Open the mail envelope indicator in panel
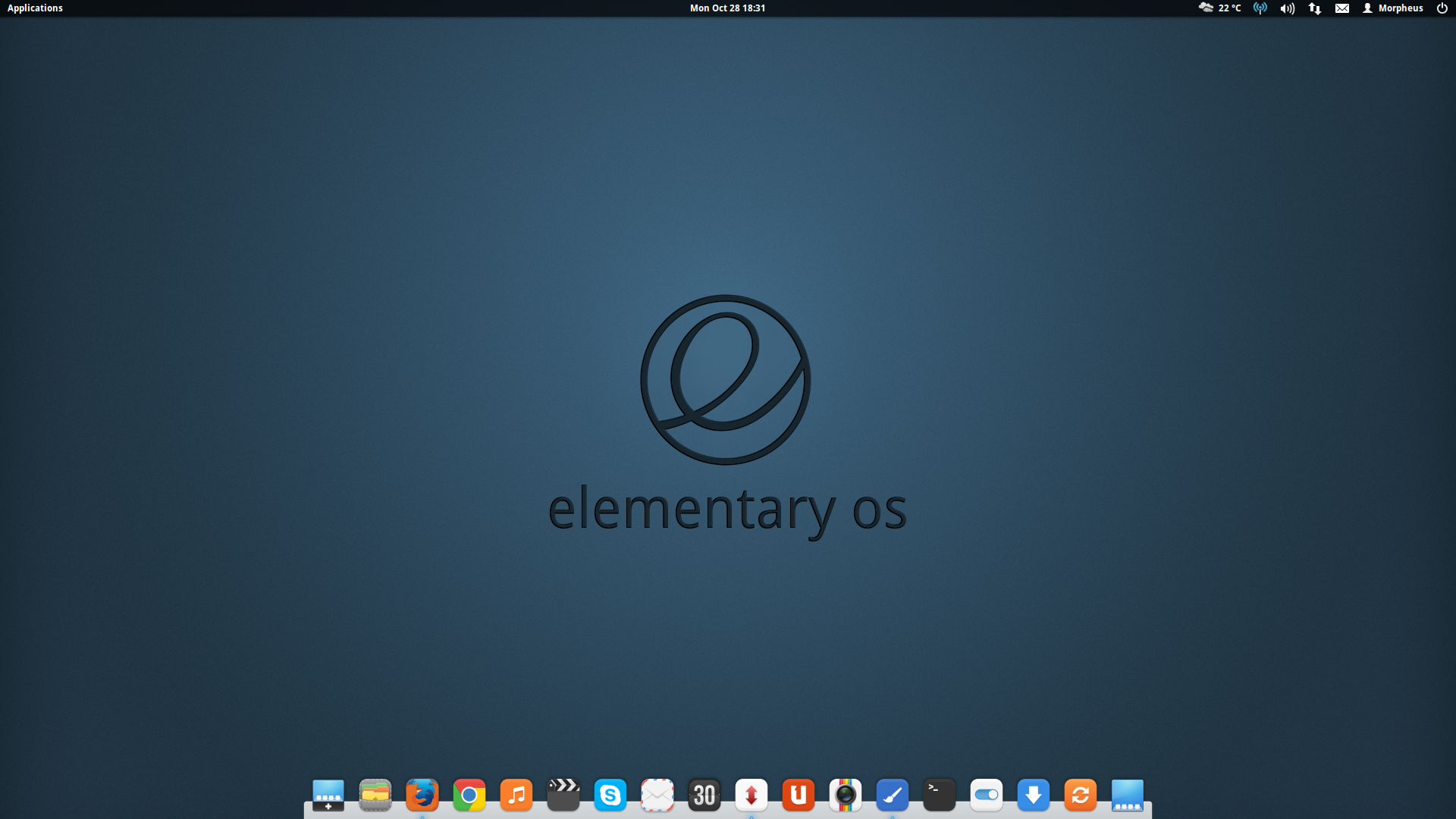Viewport: 1456px width, 819px height. [1342, 8]
